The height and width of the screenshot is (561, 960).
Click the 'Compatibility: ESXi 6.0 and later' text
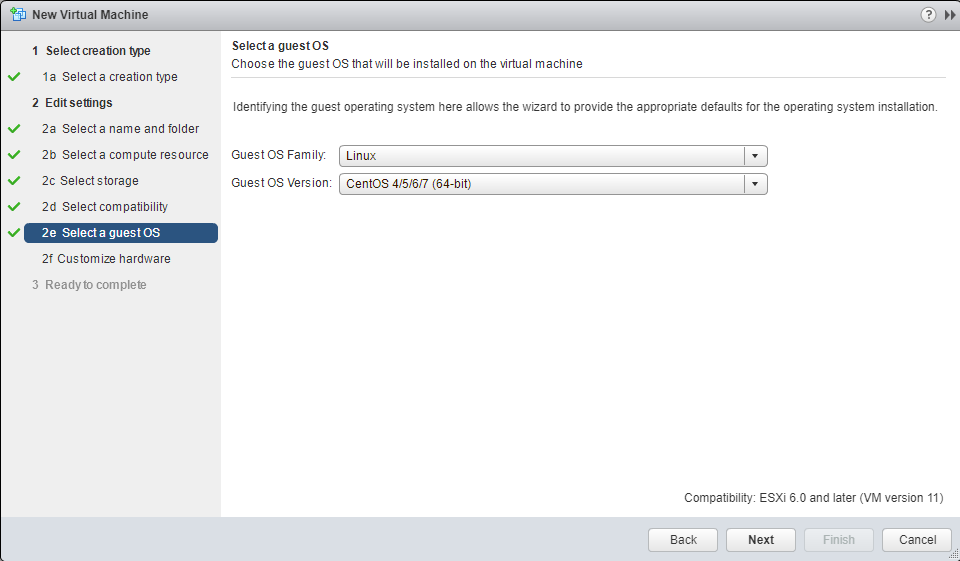coord(814,498)
